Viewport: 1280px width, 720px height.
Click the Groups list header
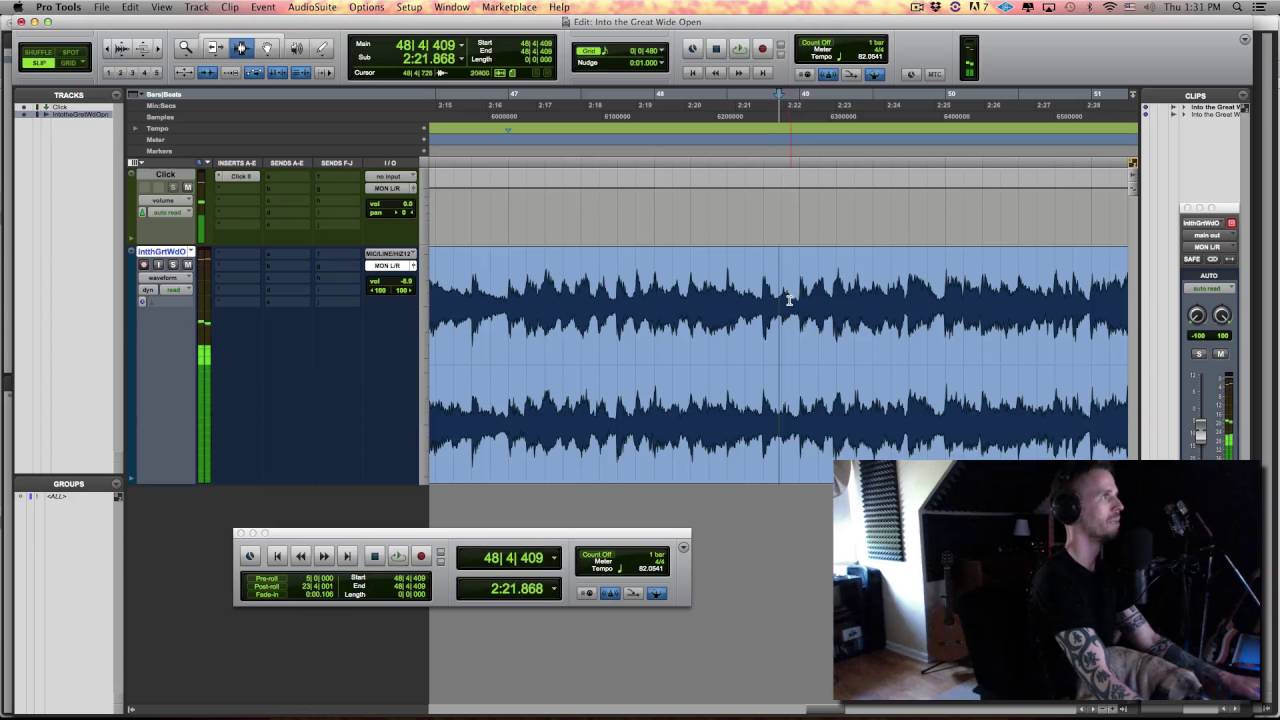coord(68,484)
